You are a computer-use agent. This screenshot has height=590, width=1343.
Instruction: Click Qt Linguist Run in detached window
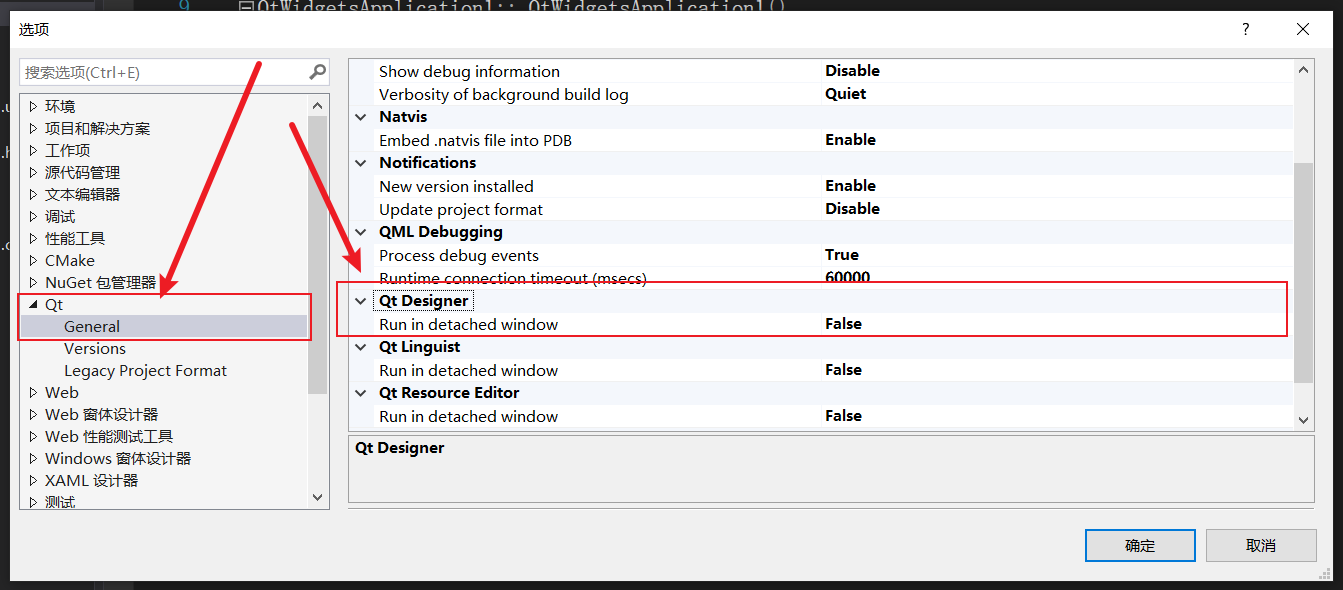click(468, 370)
